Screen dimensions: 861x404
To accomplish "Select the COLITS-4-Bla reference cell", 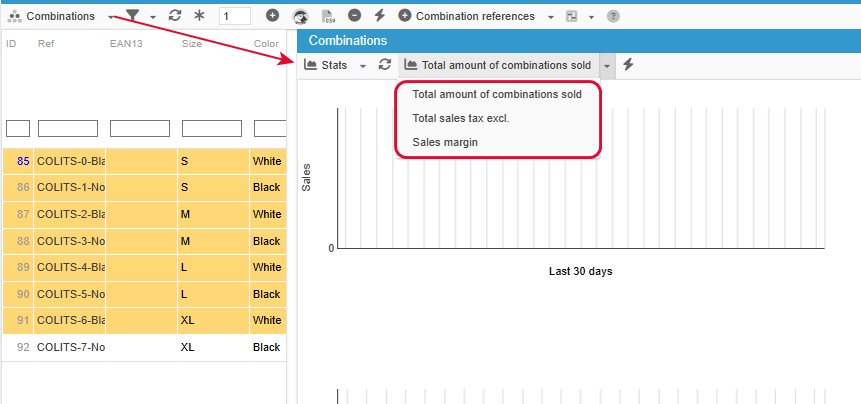I will click(x=70, y=267).
